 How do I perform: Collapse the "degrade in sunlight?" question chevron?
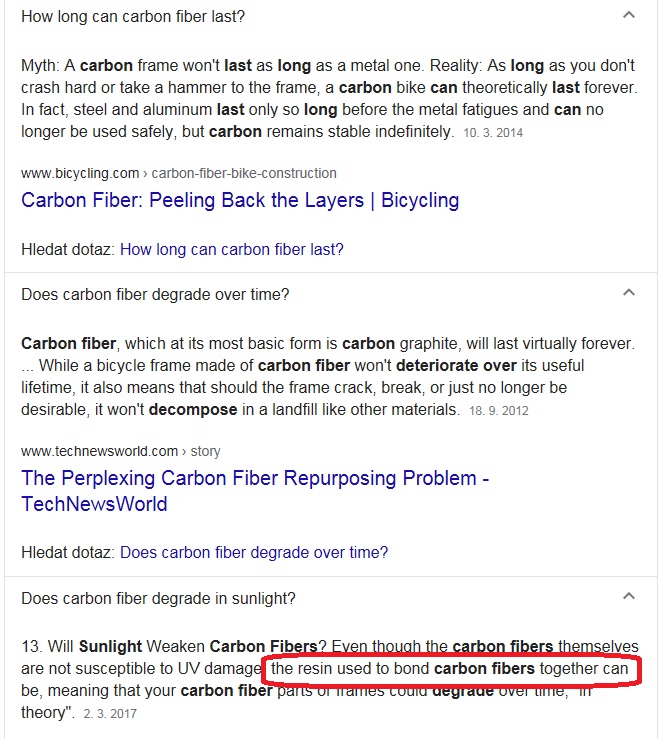(x=628, y=597)
